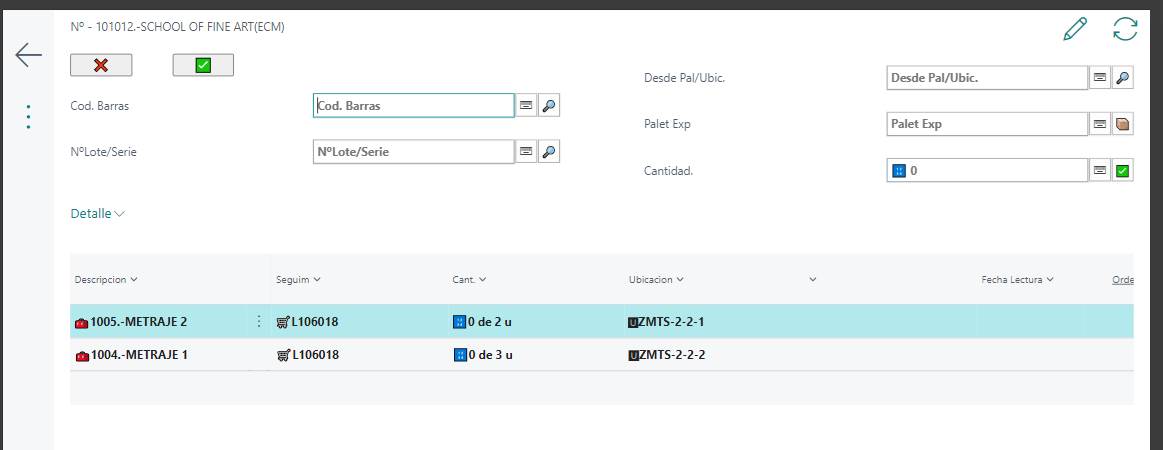1163x450 pixels.
Task: Click magnifier lookup beside Desde Pal/Ubic.
Action: pyautogui.click(x=1123, y=77)
